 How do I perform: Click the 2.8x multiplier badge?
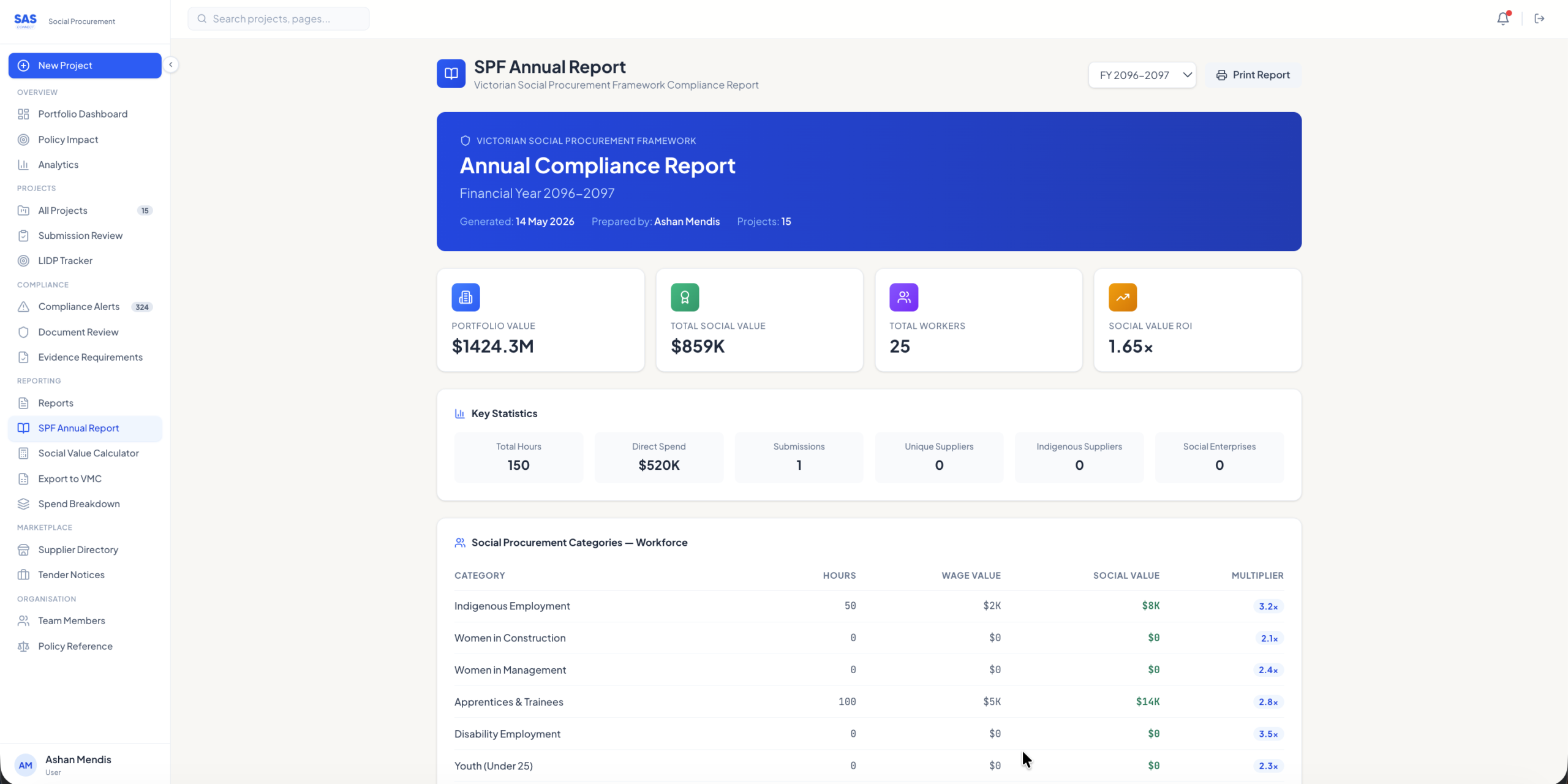1268,702
